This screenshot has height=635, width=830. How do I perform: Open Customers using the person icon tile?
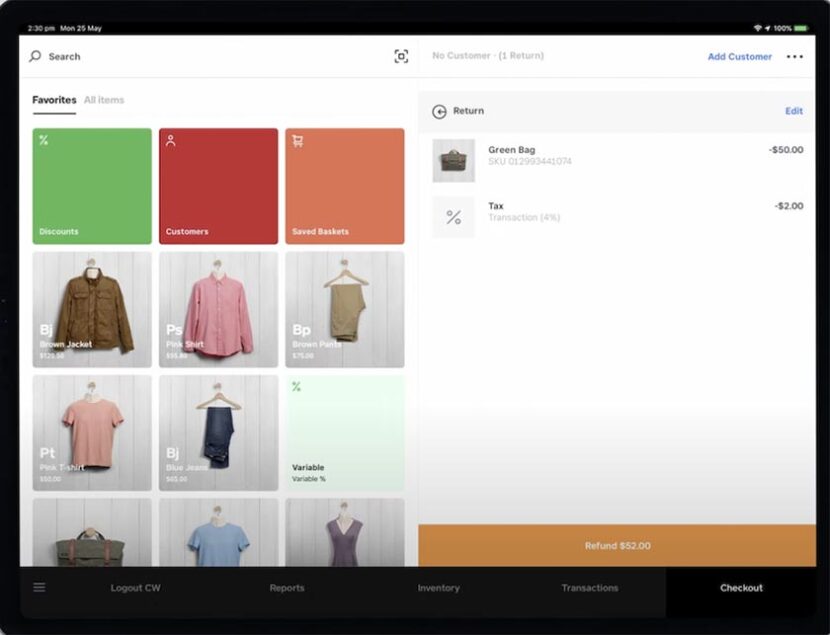[172, 141]
